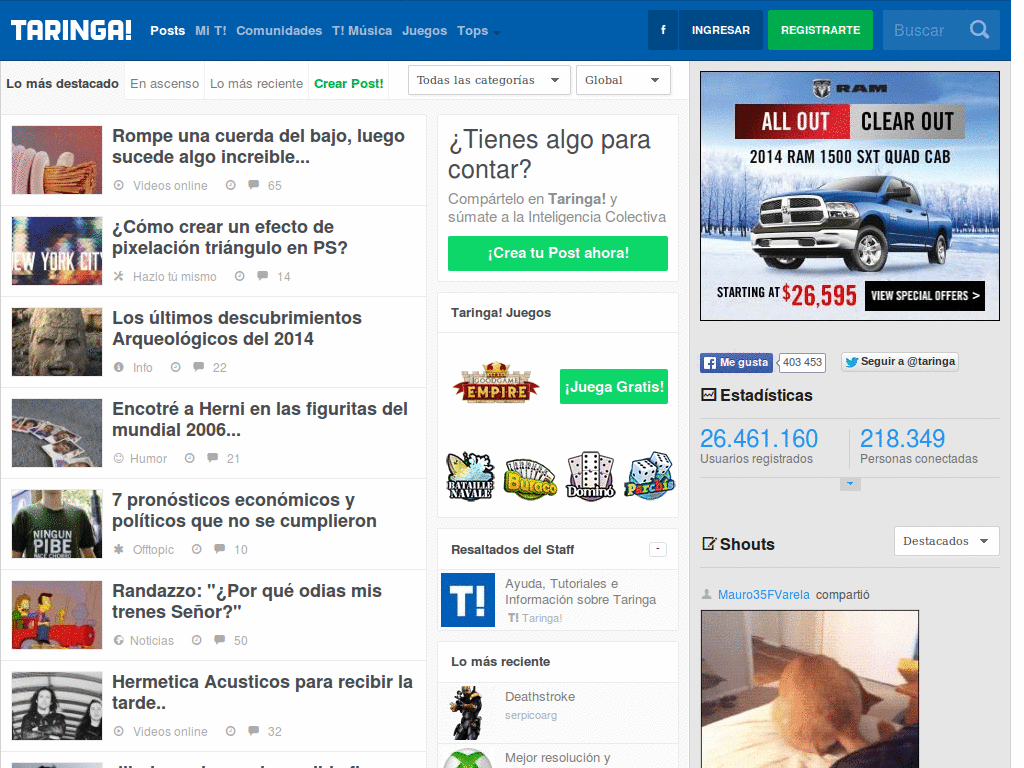Click the Taringa T! staff logo

pos(468,600)
